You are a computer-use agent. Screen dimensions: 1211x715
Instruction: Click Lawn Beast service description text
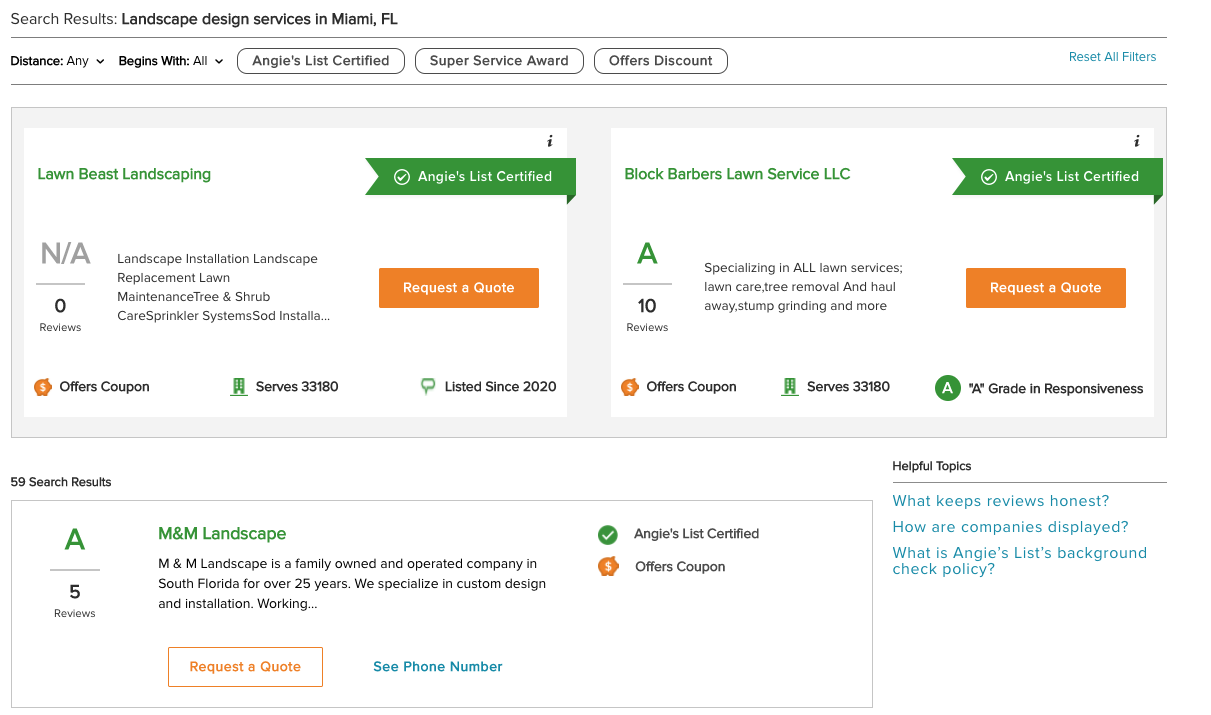tap(223, 287)
